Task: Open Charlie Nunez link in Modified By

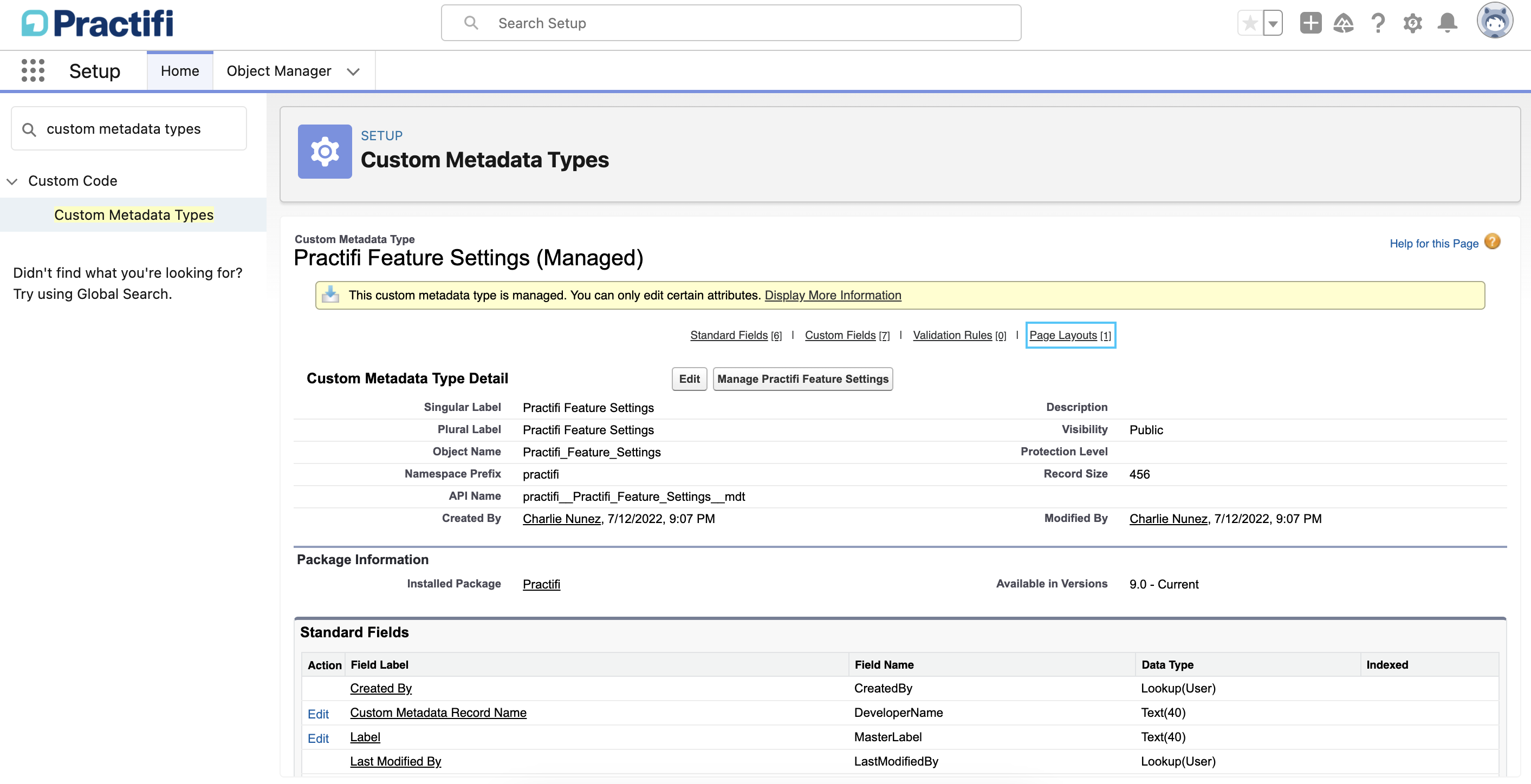Action: click(1169, 519)
